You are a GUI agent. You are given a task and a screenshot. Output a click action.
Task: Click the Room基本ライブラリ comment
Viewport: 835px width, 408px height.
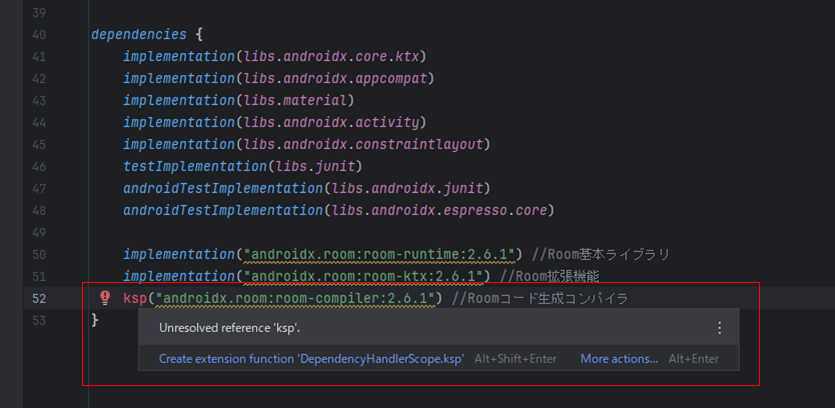[x=602, y=254]
